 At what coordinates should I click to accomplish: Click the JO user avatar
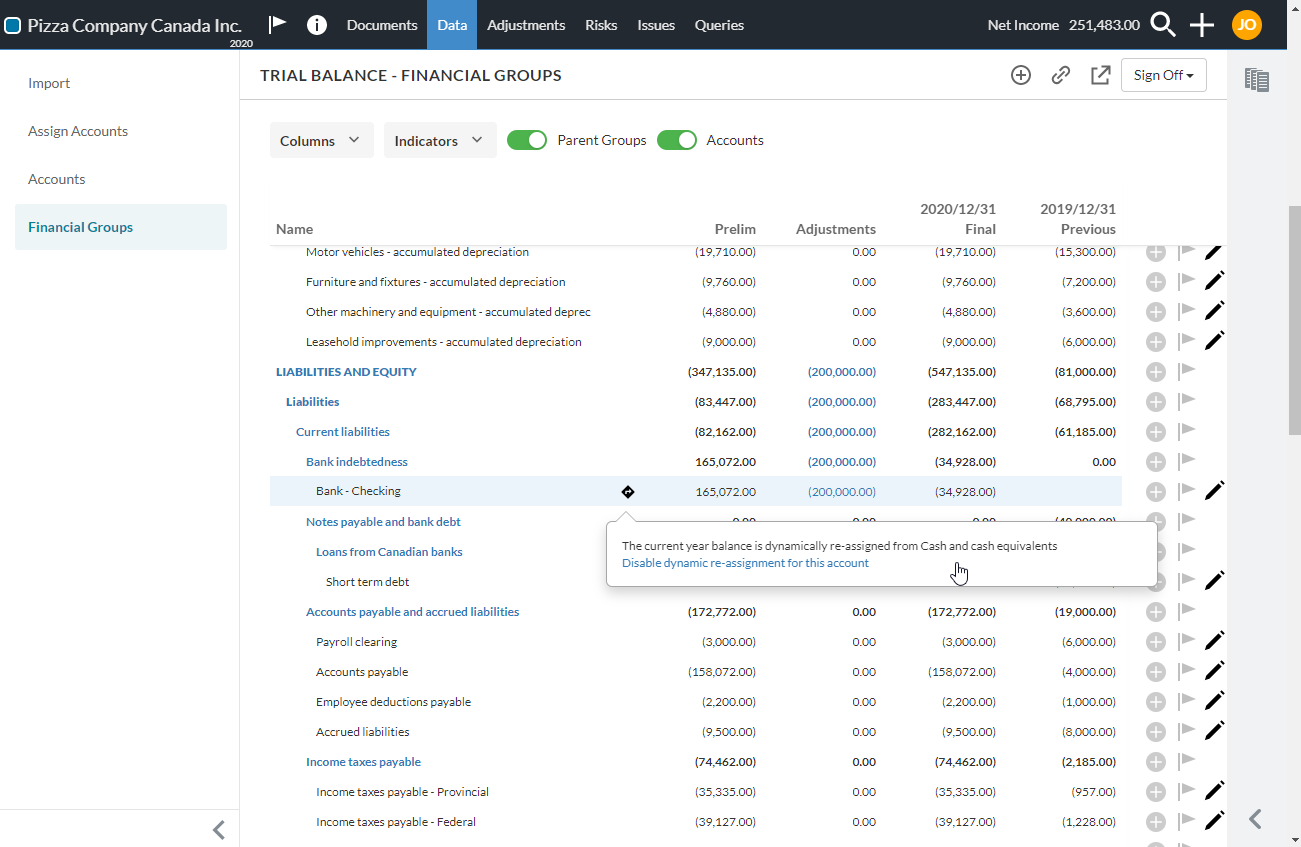(x=1247, y=25)
